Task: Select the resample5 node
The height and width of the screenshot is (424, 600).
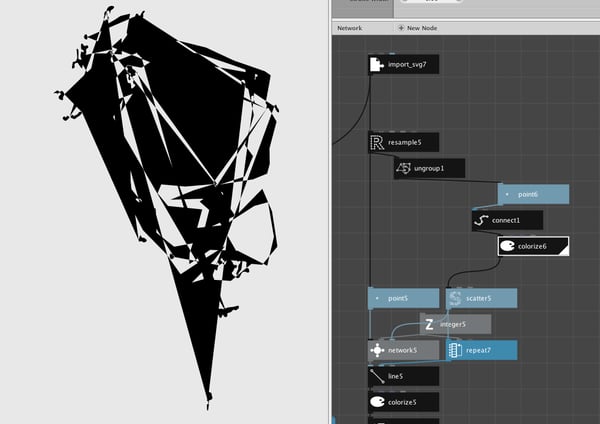Action: click(x=404, y=142)
